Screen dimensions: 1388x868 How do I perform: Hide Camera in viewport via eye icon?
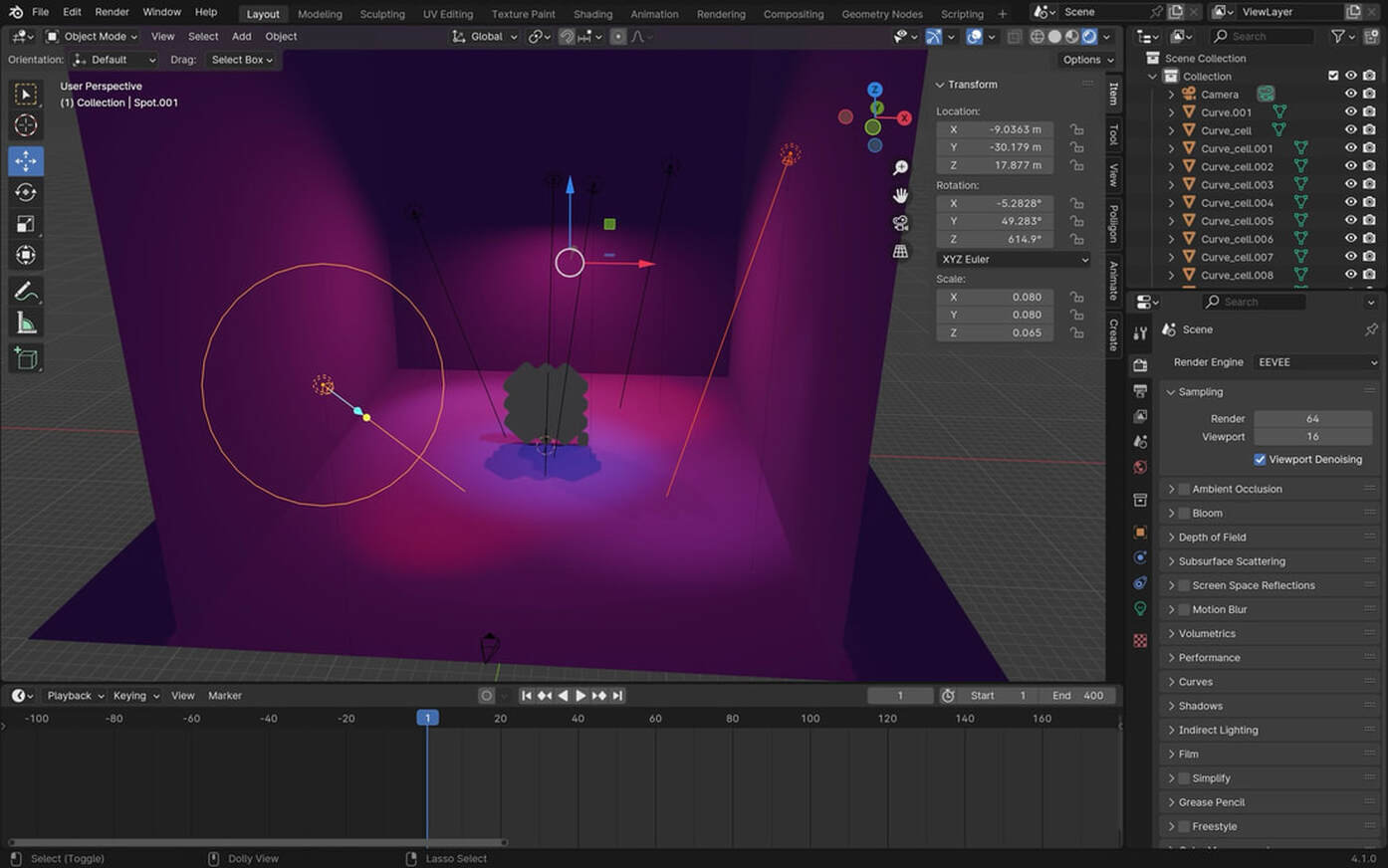tap(1351, 94)
